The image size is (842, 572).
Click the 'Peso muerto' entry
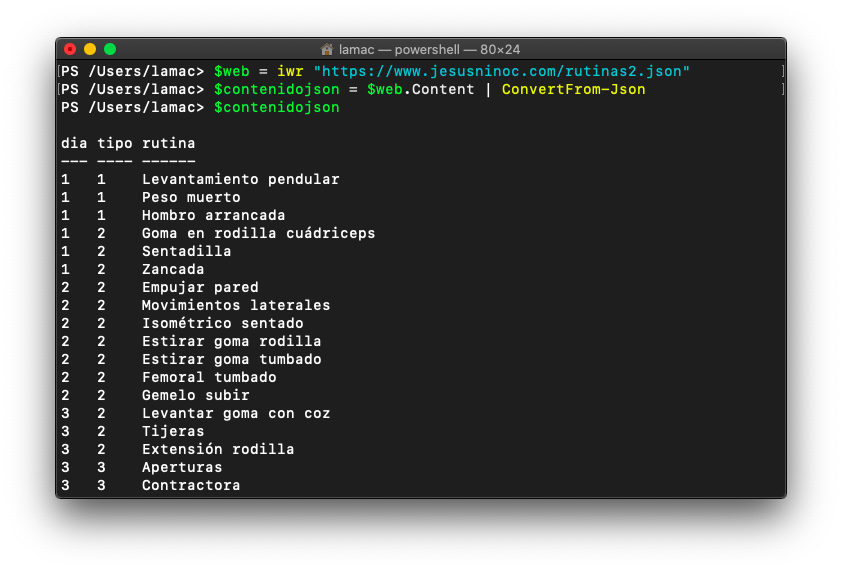(x=191, y=198)
